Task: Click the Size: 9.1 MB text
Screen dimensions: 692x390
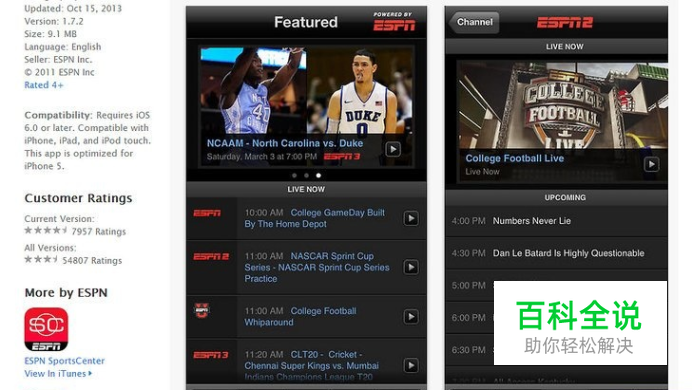Action: 50,34
